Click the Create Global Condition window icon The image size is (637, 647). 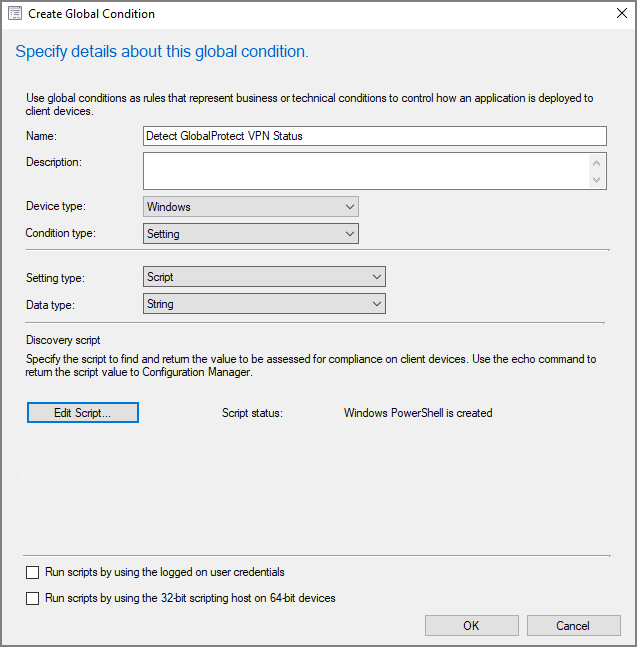tap(15, 13)
